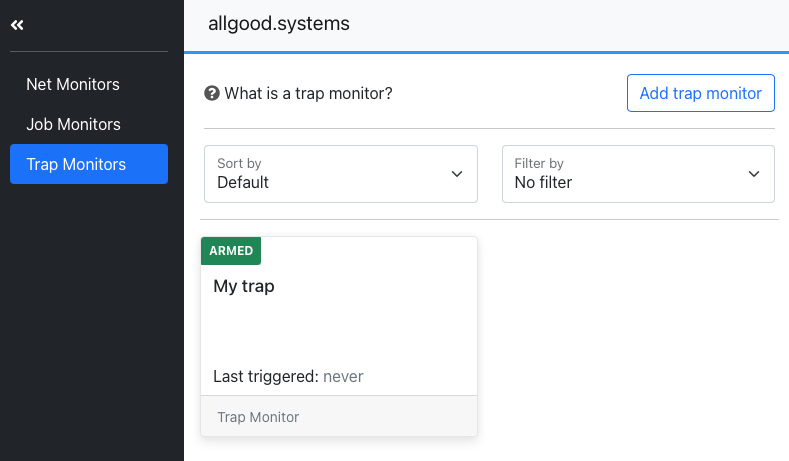This screenshot has width=789, height=461.
Task: Click the 'Last triggered' label text
Action: [266, 376]
